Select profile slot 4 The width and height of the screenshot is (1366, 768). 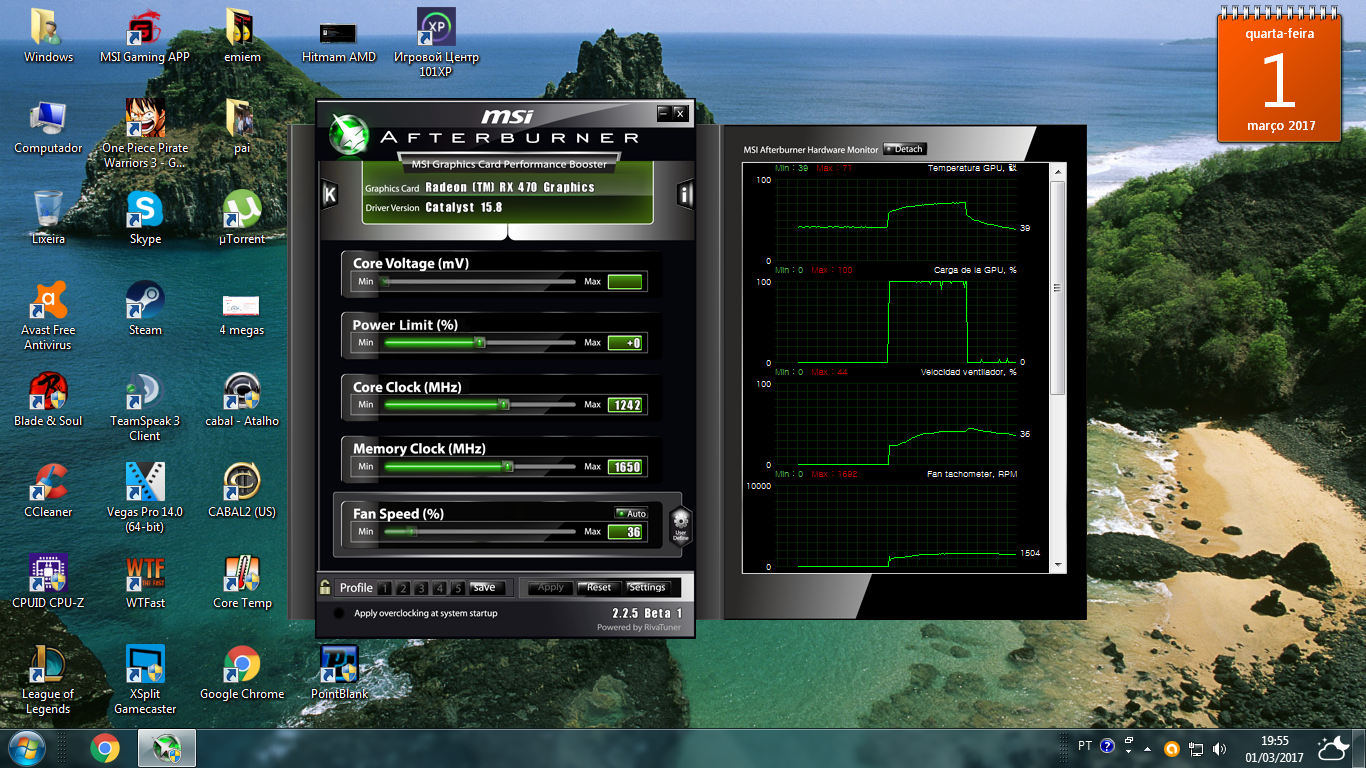[x=440, y=588]
